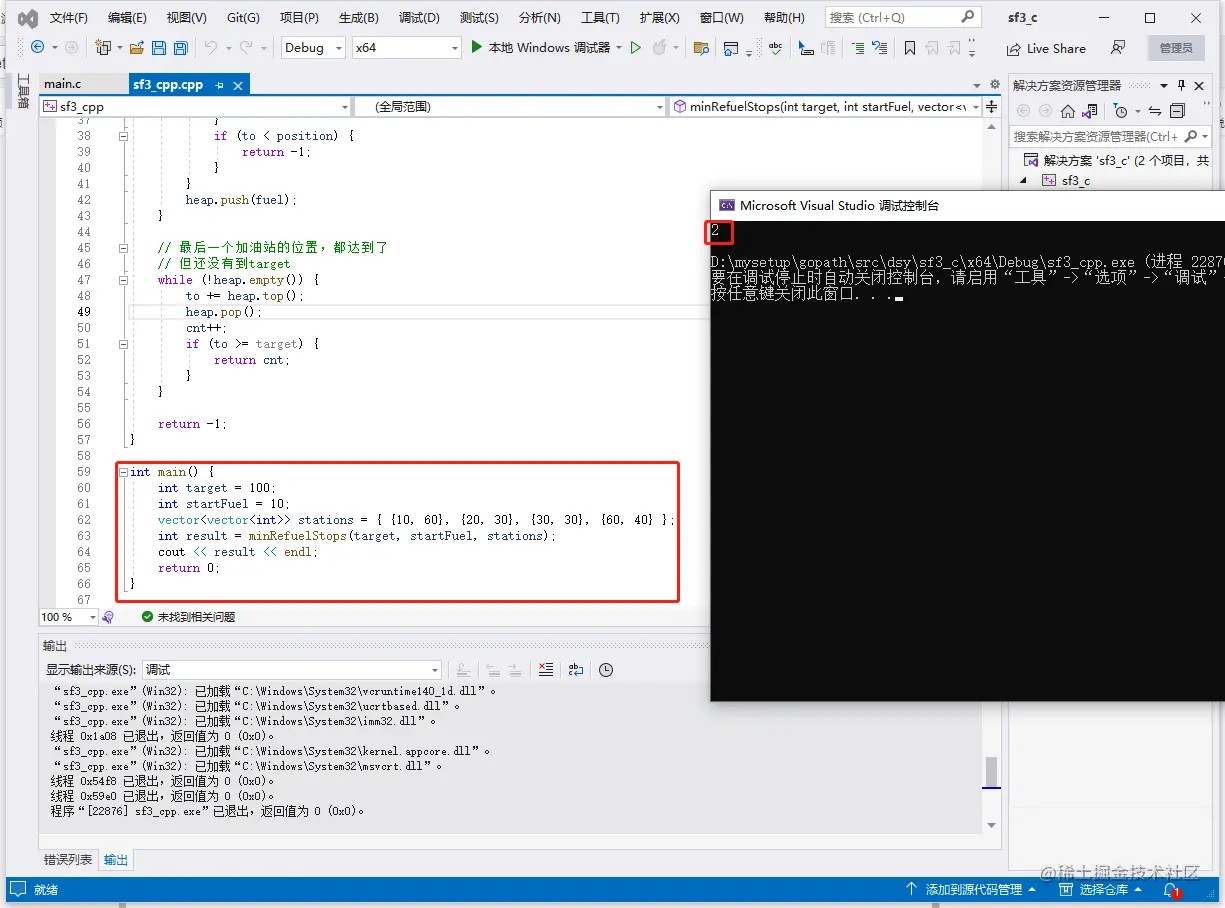Open the 文件(F) menu
The width and height of the screenshot is (1225, 908).
pyautogui.click(x=69, y=18)
